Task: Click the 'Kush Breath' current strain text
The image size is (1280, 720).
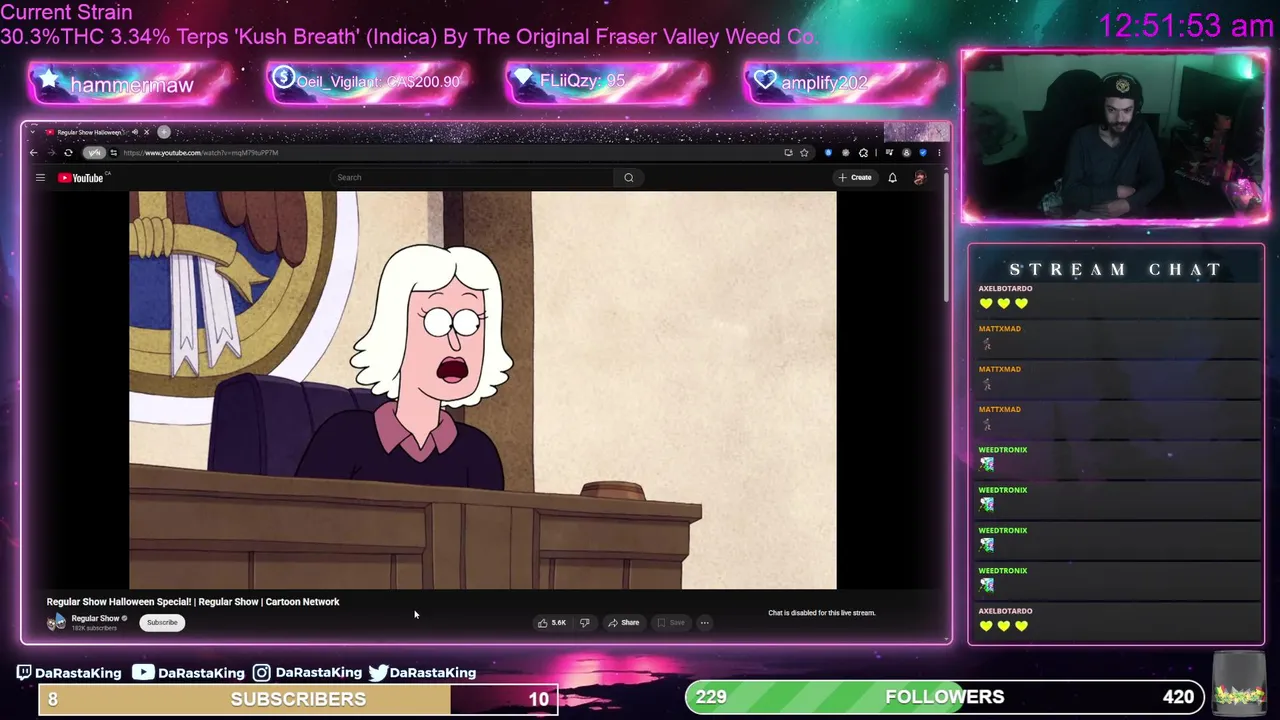Action: pyautogui.click(x=297, y=37)
